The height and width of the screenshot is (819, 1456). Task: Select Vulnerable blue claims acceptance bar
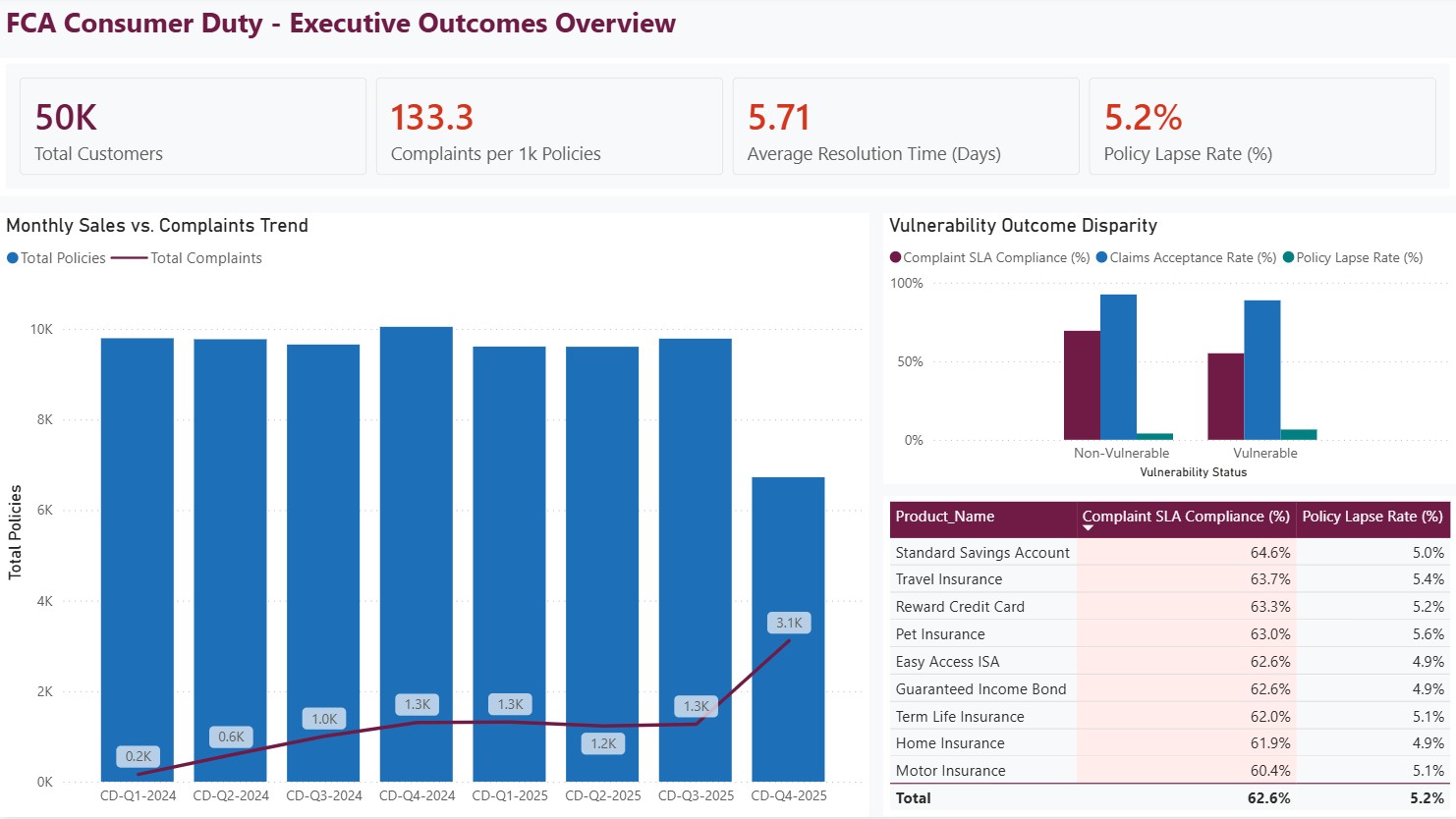tap(1262, 370)
